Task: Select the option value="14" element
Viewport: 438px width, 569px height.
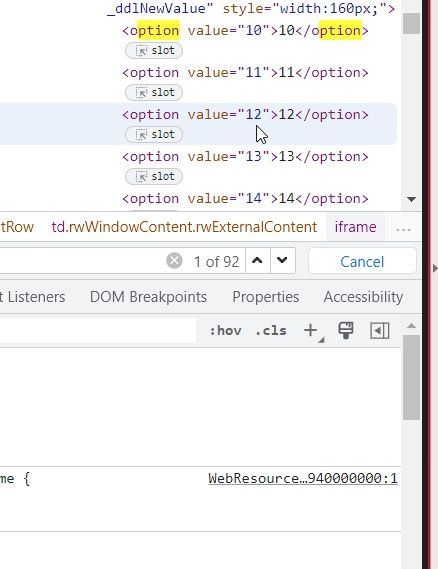Action: [x=245, y=199]
